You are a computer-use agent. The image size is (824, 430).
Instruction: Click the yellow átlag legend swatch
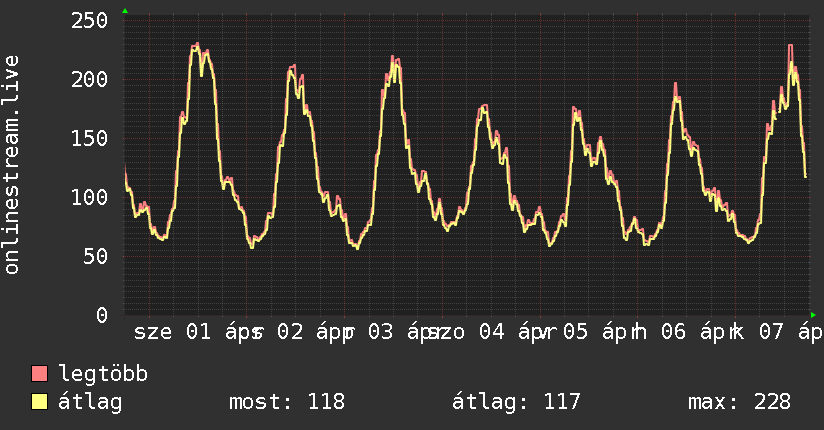pyautogui.click(x=40, y=403)
